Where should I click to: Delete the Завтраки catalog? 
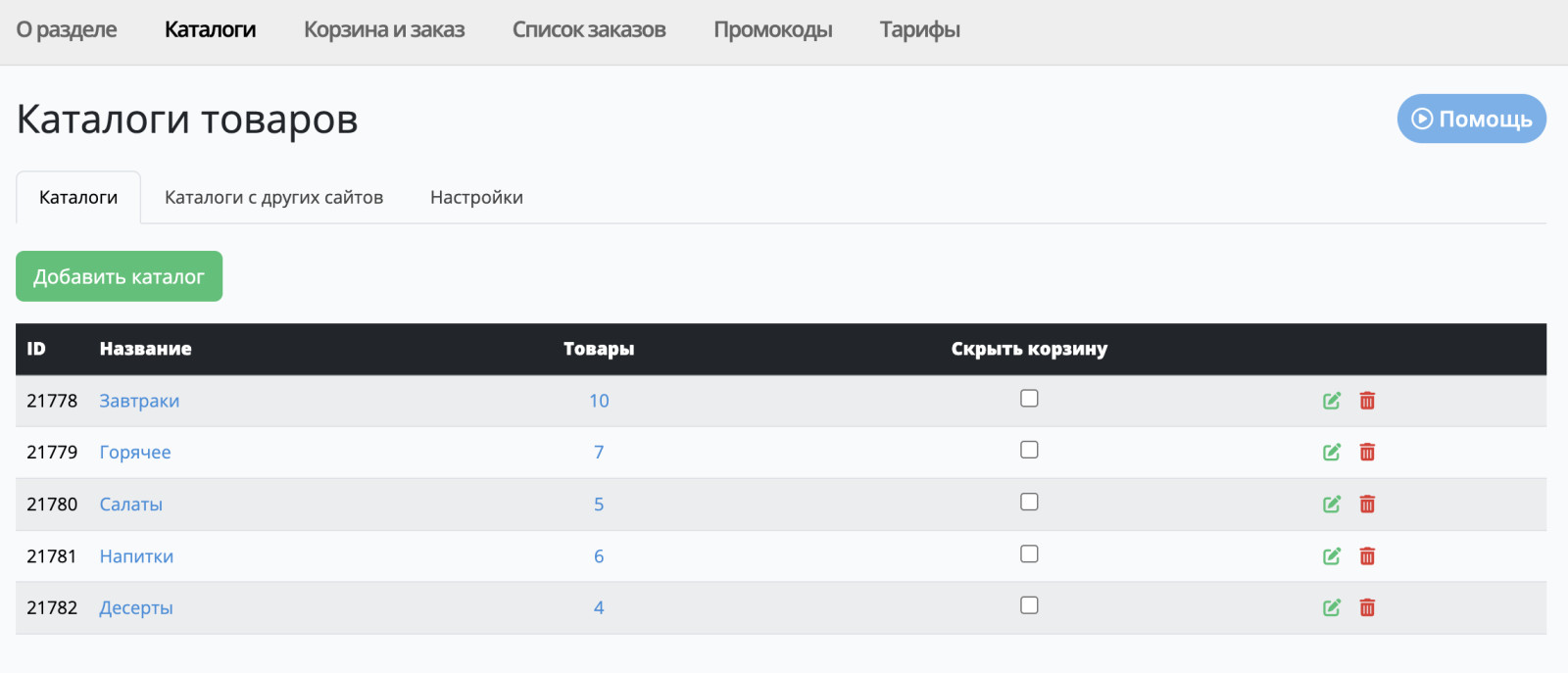[1367, 401]
